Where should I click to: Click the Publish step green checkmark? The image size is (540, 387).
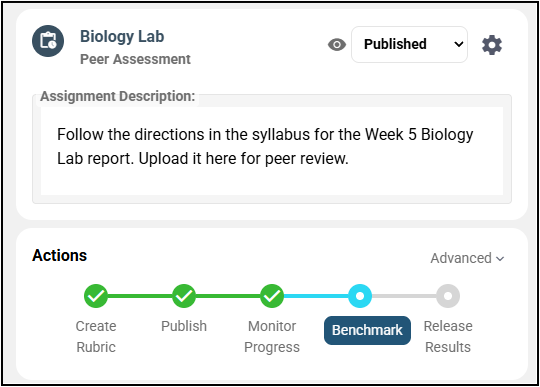click(184, 296)
